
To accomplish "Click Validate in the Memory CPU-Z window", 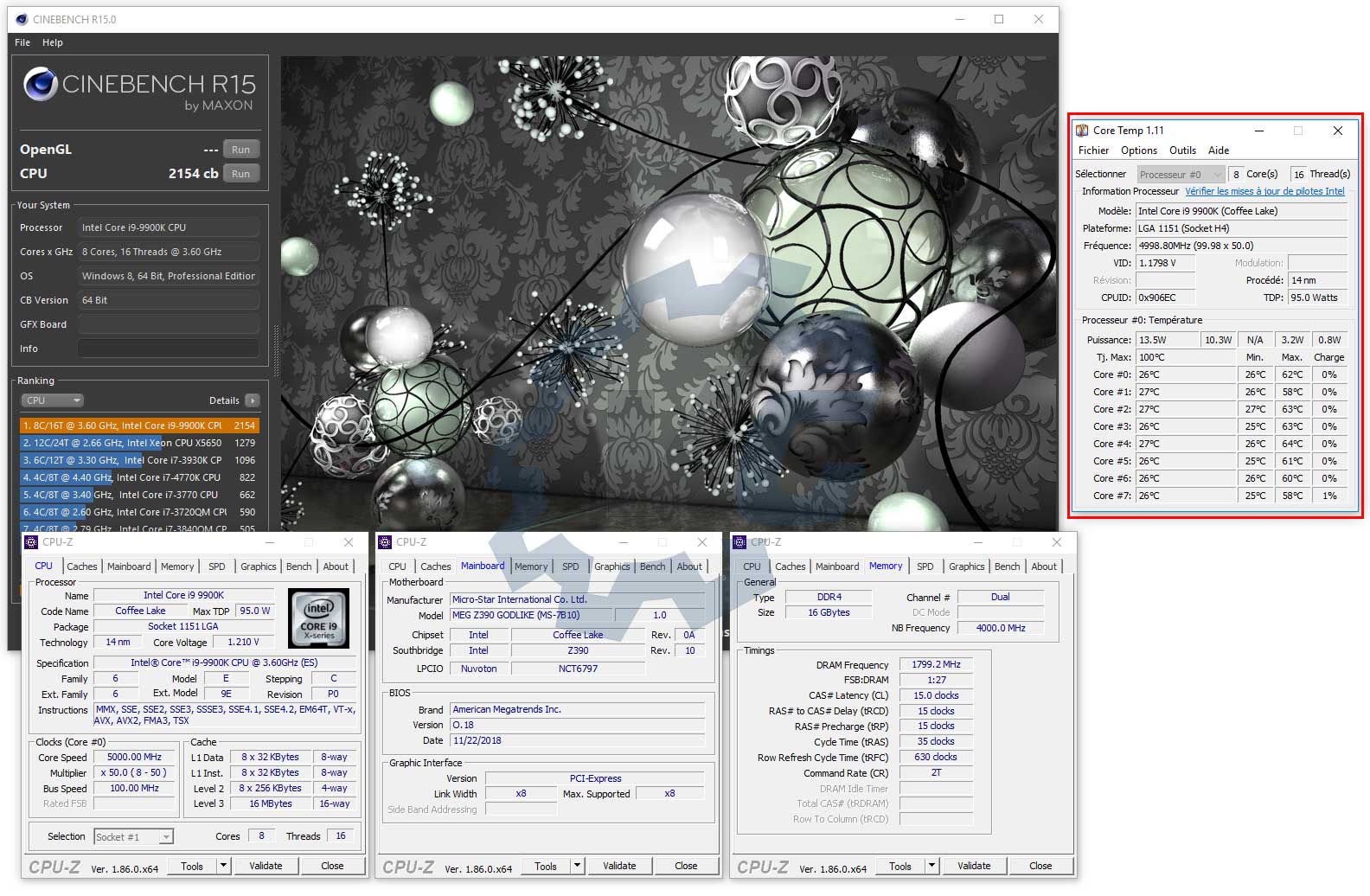I will point(974,866).
